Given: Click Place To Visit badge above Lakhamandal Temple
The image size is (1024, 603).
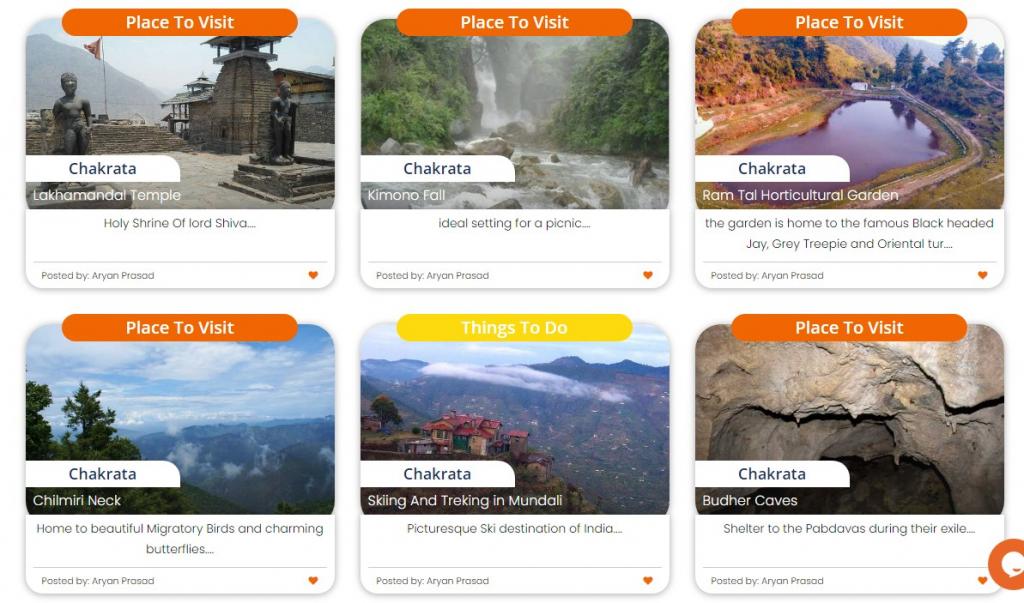Looking at the screenshot, I should [x=180, y=22].
